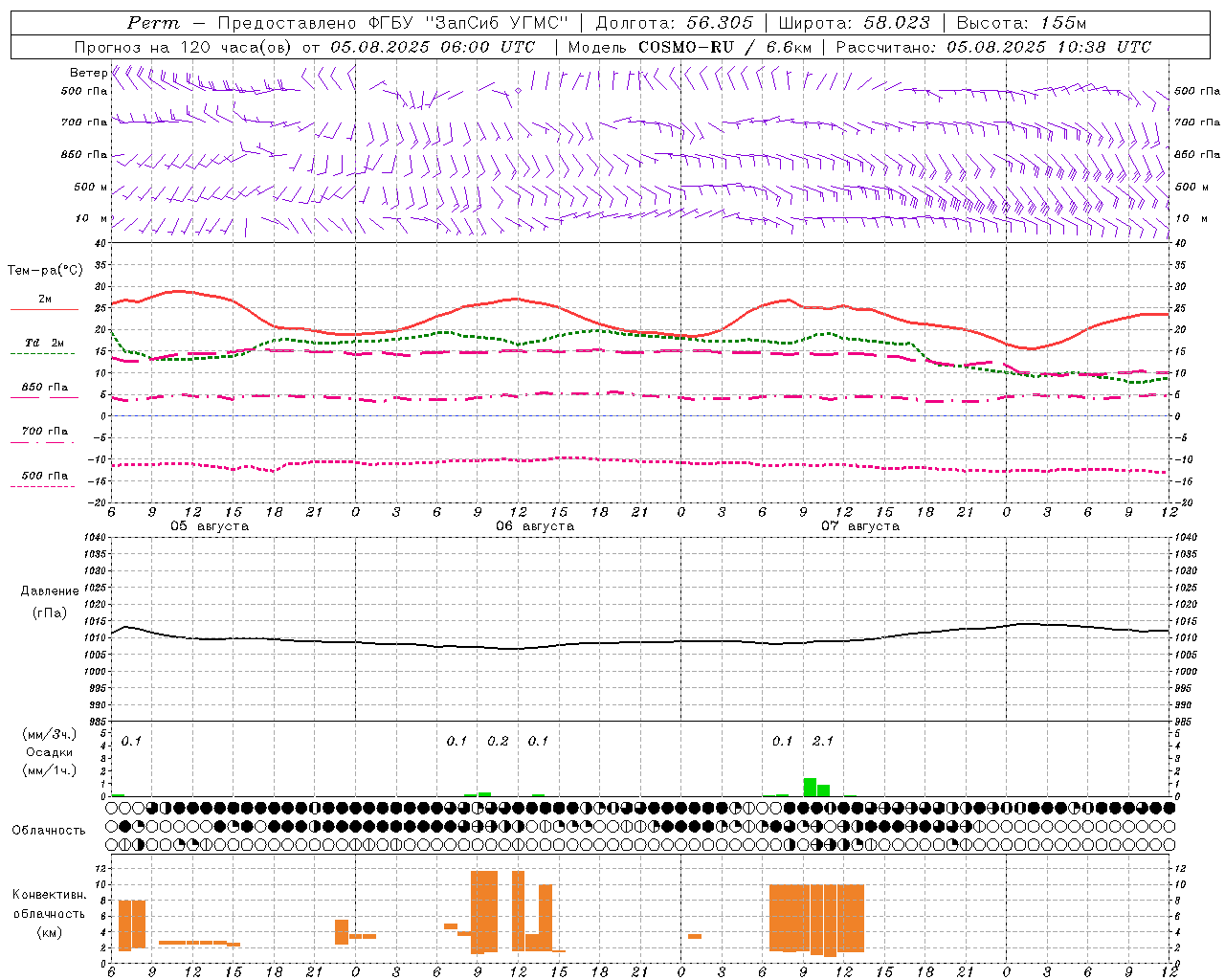The height and width of the screenshot is (980, 1225).
Task: Click the "Td 2м" dew point legend entry
Action: point(44,343)
